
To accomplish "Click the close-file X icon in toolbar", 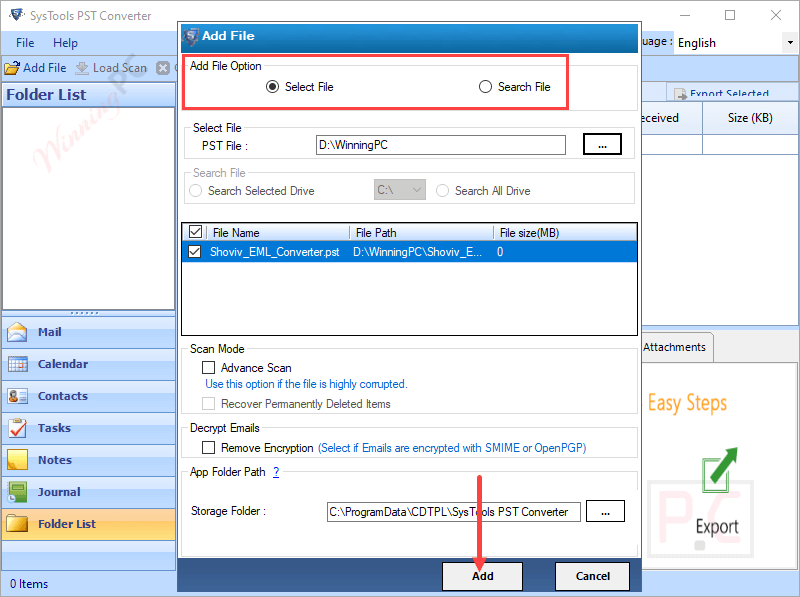I will tap(163, 68).
